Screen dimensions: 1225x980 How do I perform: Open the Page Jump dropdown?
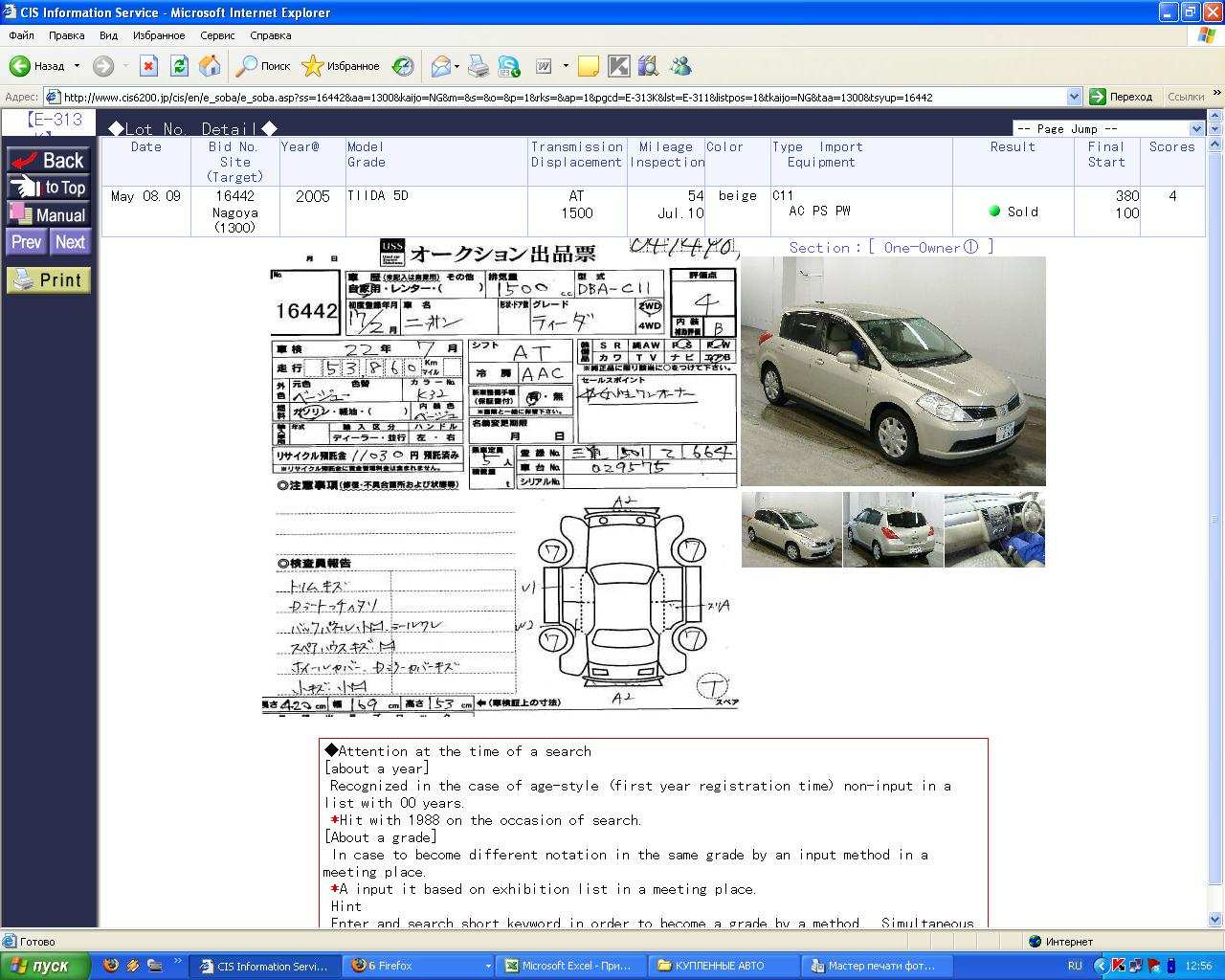click(x=1108, y=128)
